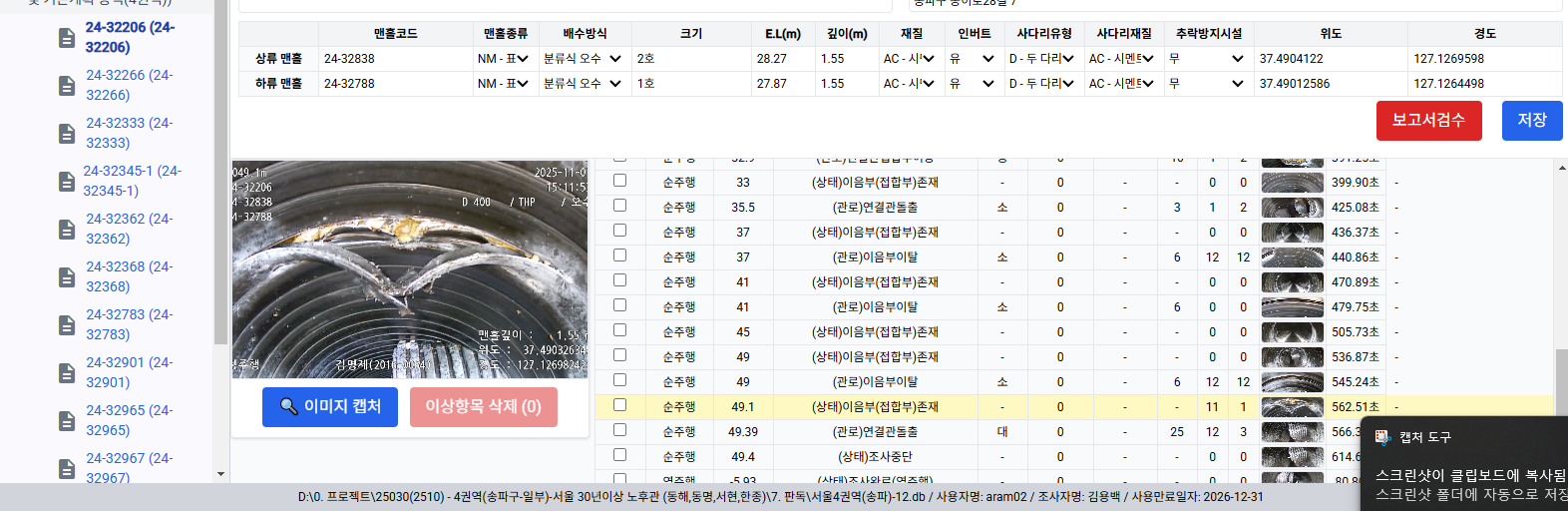
Task: Click document icon for 24-32362 item
Action: [x=67, y=230]
